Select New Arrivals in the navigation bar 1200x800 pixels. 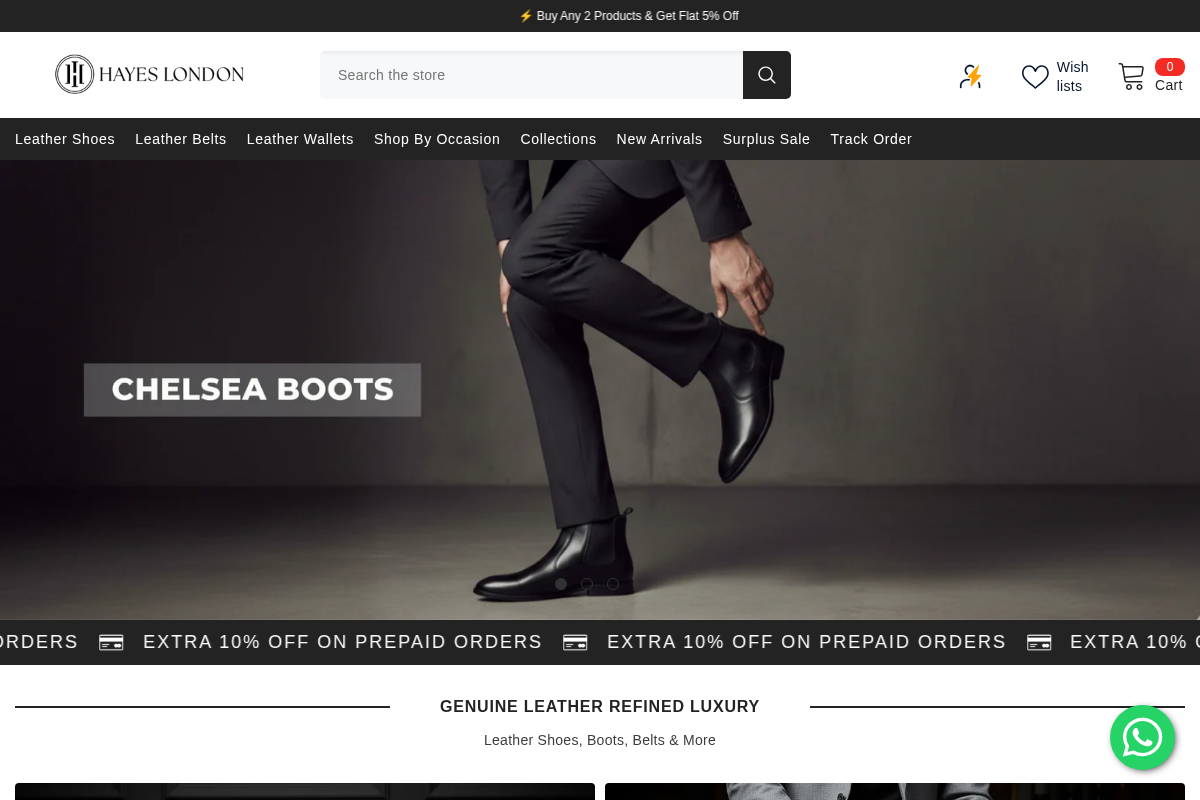659,139
